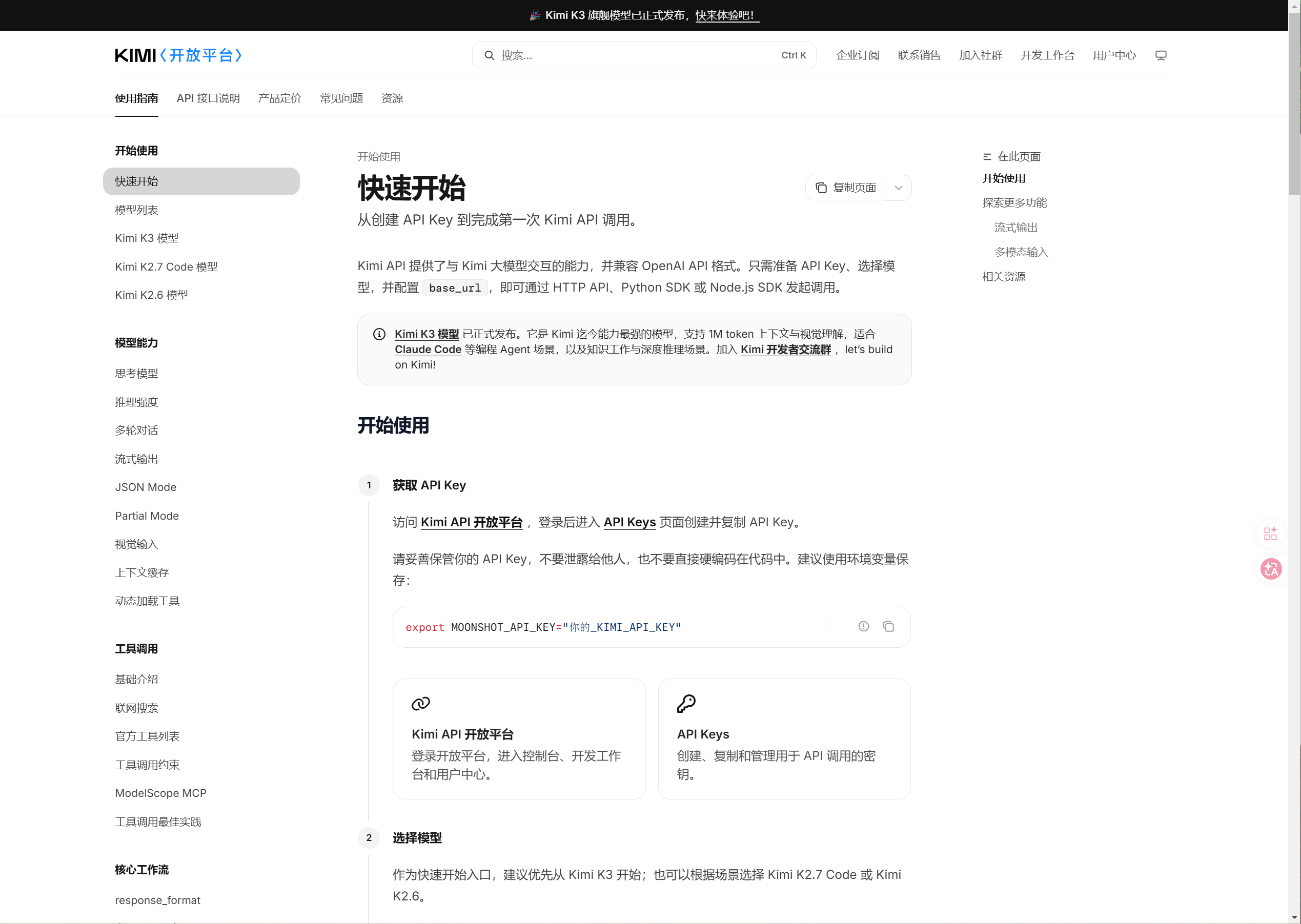Open the 企业订阅 header link
Viewport: 1301px width, 924px height.
coord(857,55)
